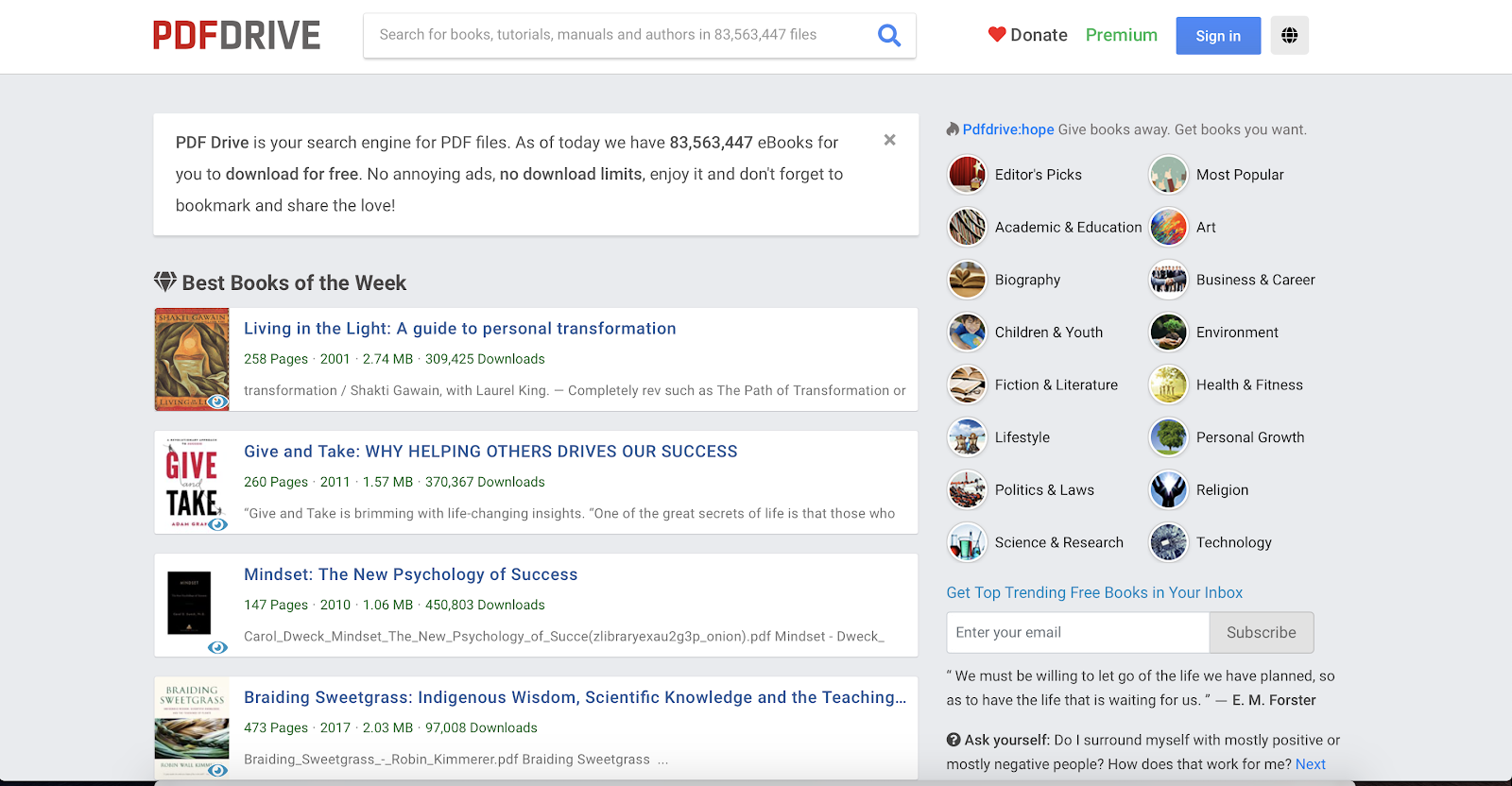Screen dimensions: 1512x786
Task: Open Mindset: The New Psychology of Success
Action: point(410,574)
